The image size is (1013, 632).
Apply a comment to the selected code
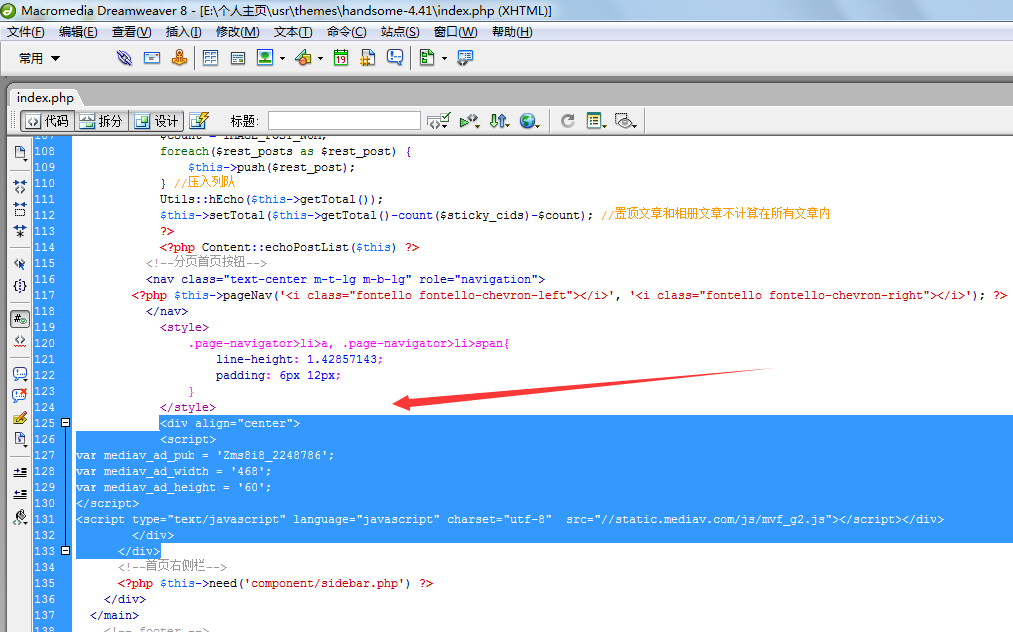tap(20, 374)
